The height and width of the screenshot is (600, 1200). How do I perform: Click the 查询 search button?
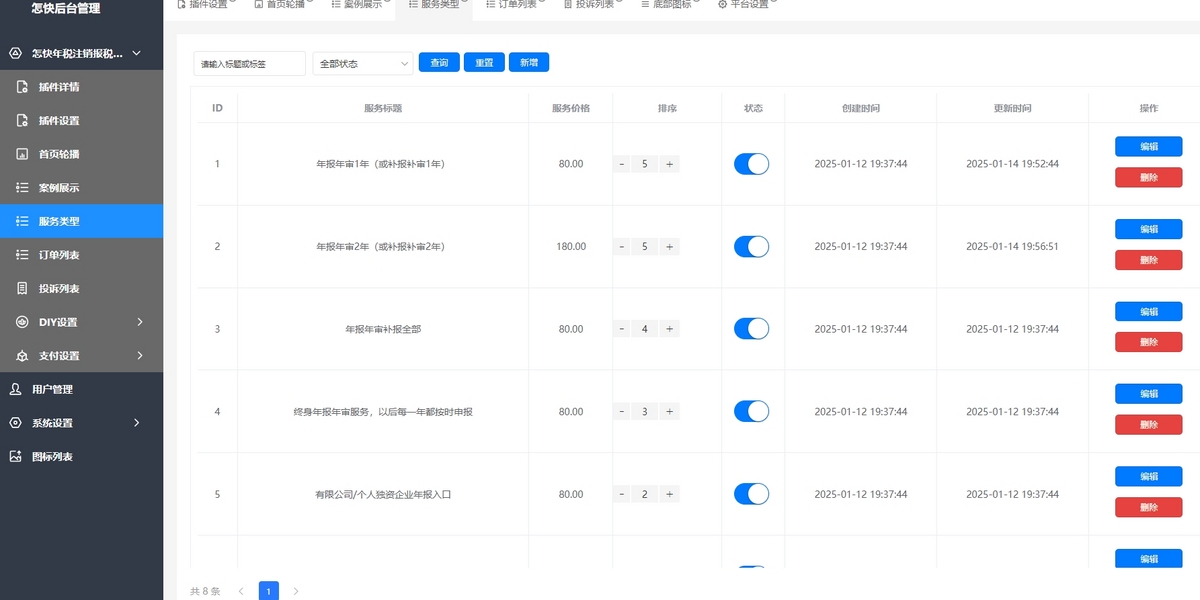coord(439,63)
